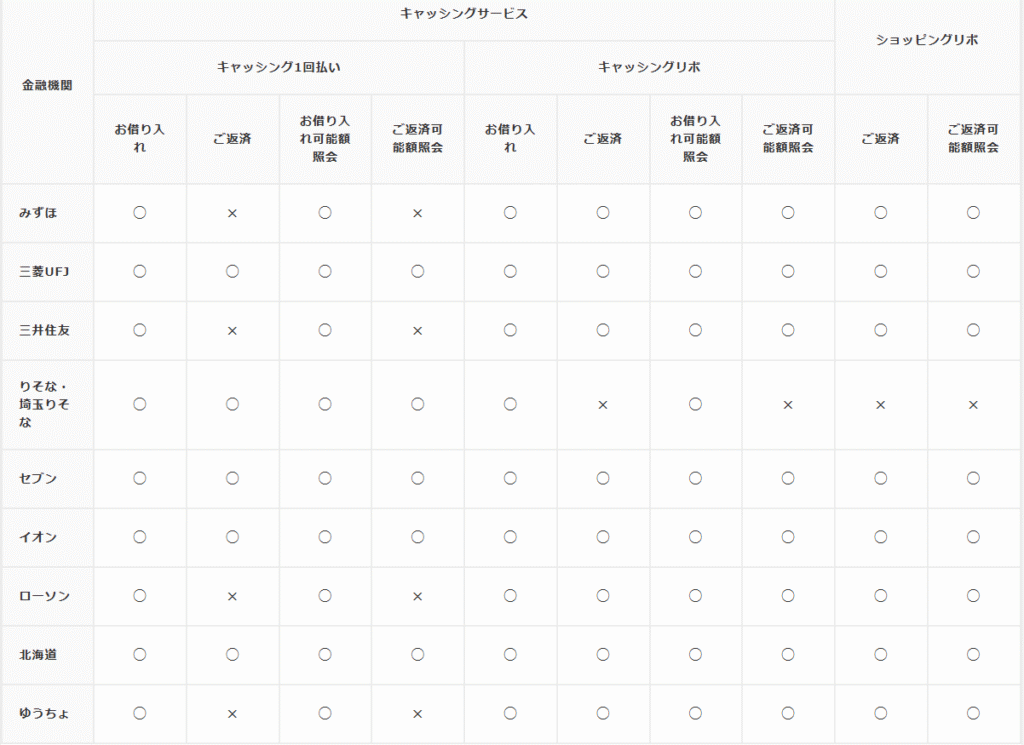Click りそな × under ショッピングリボ ご返済
Screen dimensions: 1024x745
click(x=881, y=405)
